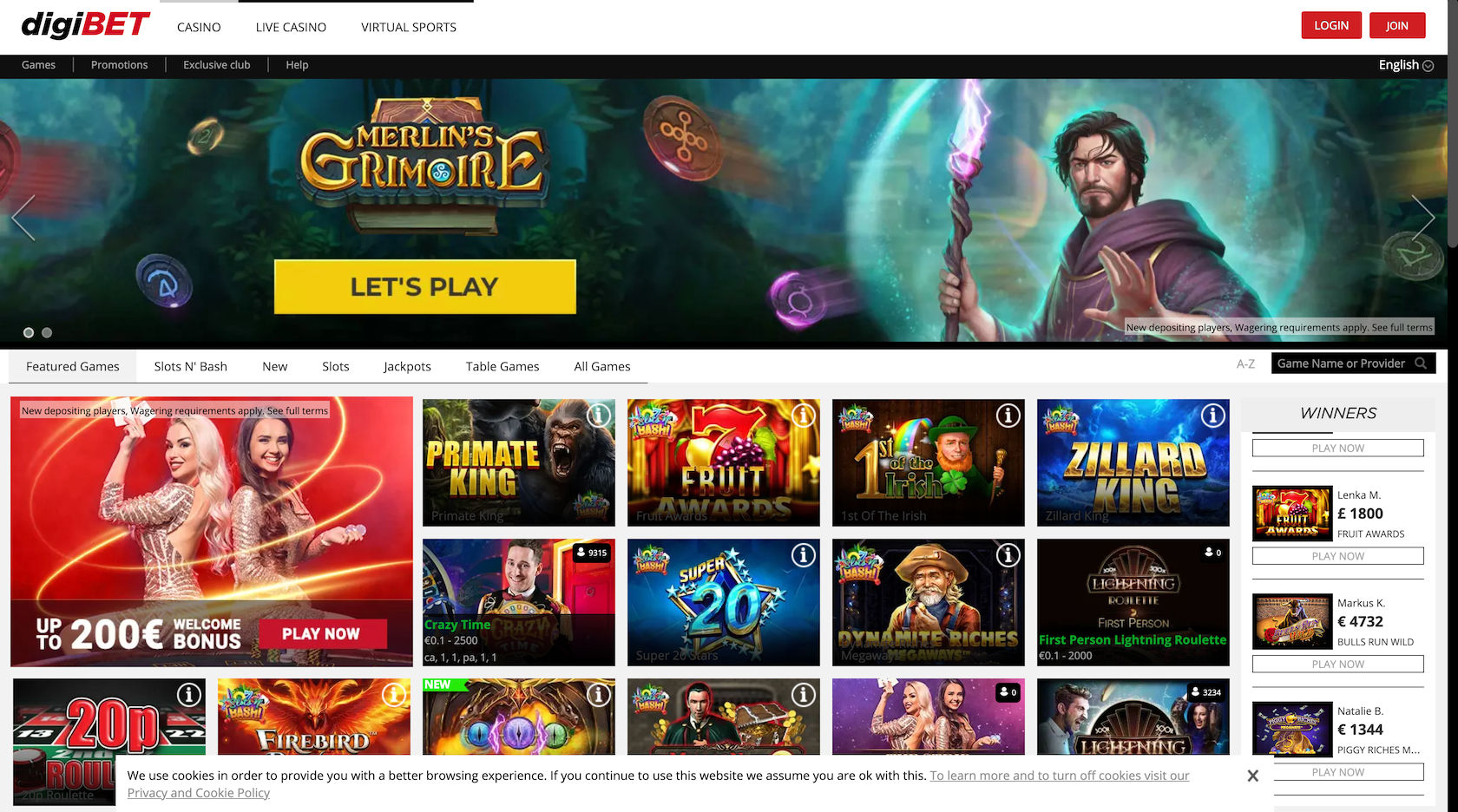Open First Person Lightning Roulette tile

click(1133, 602)
